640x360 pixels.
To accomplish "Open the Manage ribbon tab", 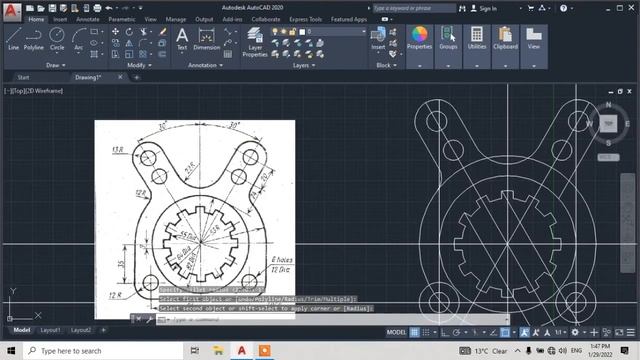I will coord(176,19).
